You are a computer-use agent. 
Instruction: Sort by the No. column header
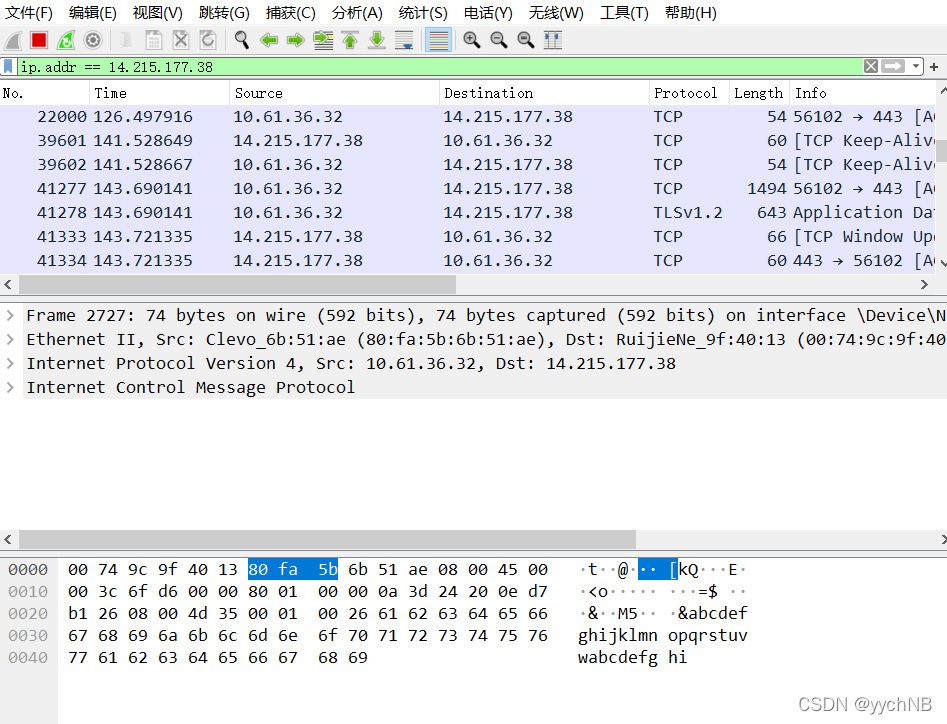(45, 93)
